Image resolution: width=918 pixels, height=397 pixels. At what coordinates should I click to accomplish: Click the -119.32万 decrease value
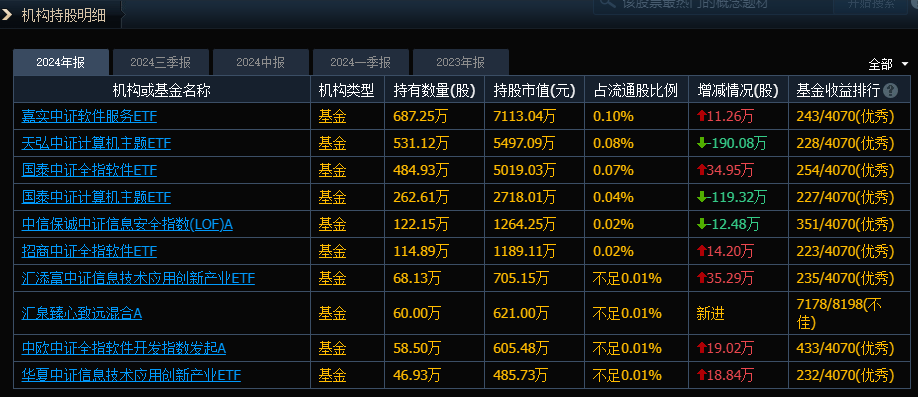(x=738, y=197)
